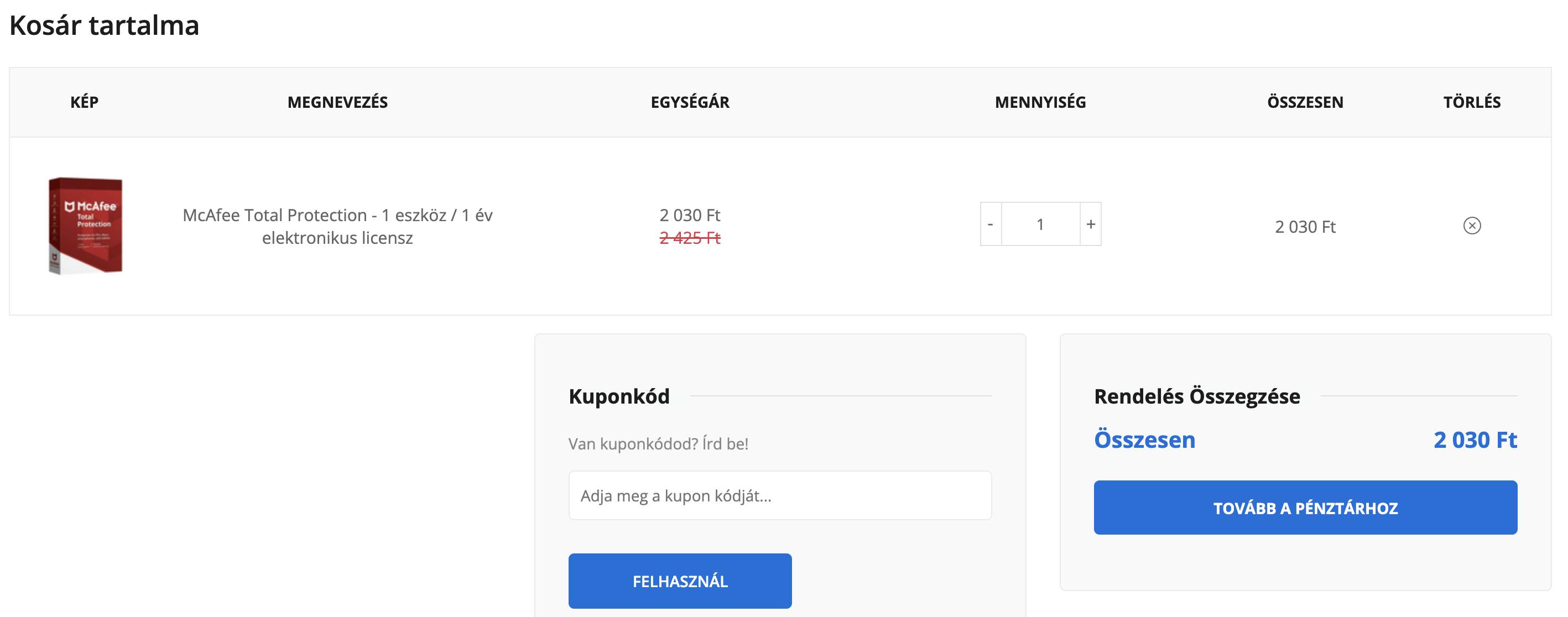Click the unit price 2 030 Ft
The height and width of the screenshot is (617, 1568).
[690, 215]
